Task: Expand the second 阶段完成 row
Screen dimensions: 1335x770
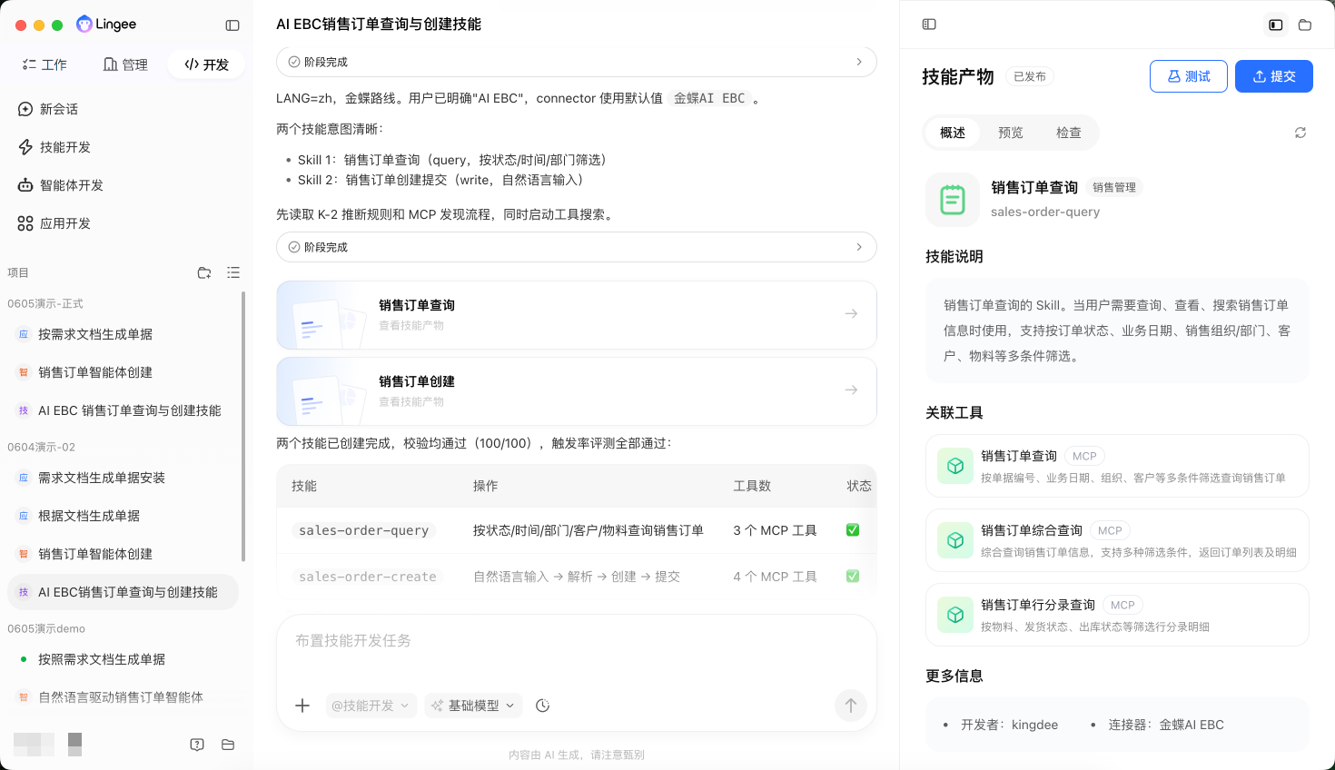Action: click(576, 247)
